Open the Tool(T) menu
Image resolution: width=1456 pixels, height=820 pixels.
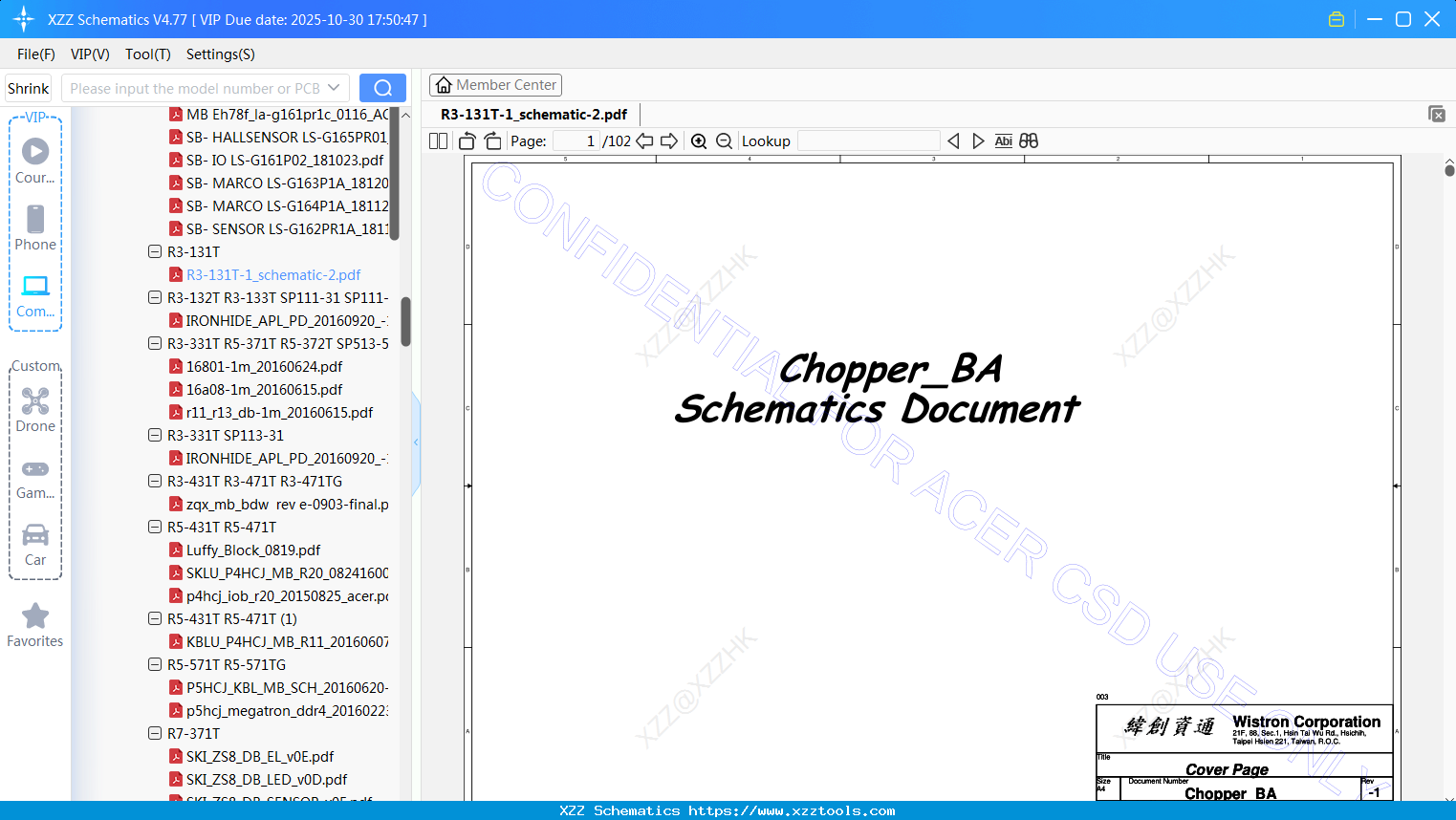tap(148, 54)
